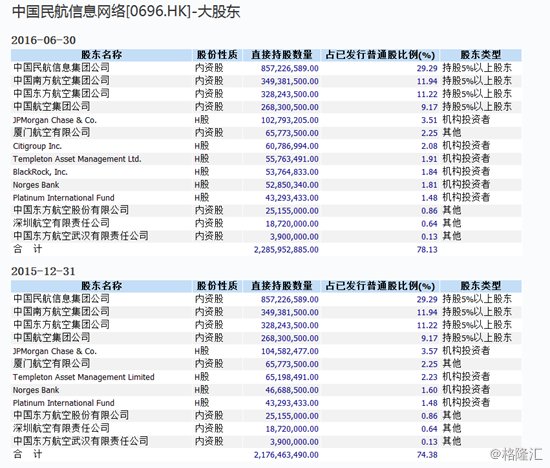Select BlackRock, Inc. shareholder name
Viewport: 550px width, 468px height.
(40, 172)
